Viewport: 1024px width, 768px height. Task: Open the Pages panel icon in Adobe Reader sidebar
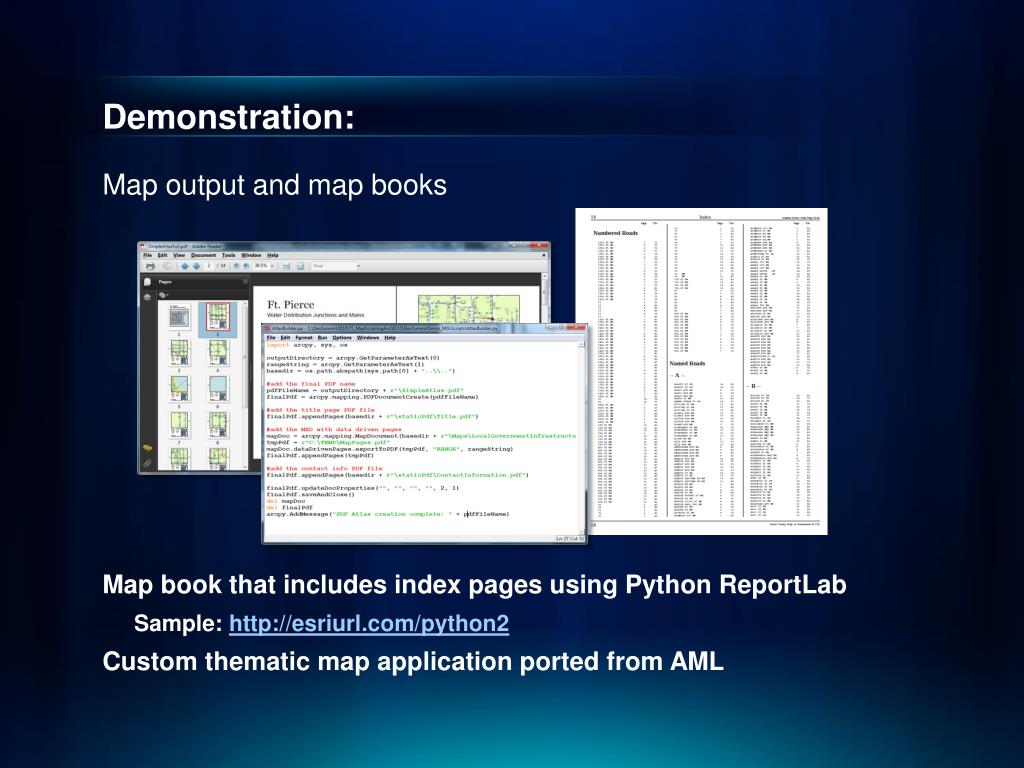tap(147, 281)
